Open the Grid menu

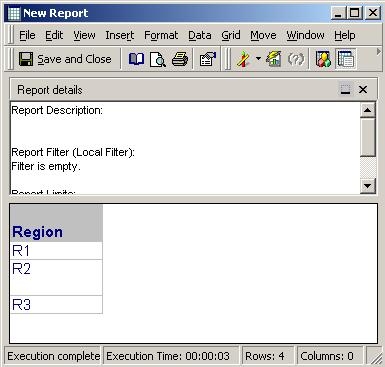tap(231, 35)
